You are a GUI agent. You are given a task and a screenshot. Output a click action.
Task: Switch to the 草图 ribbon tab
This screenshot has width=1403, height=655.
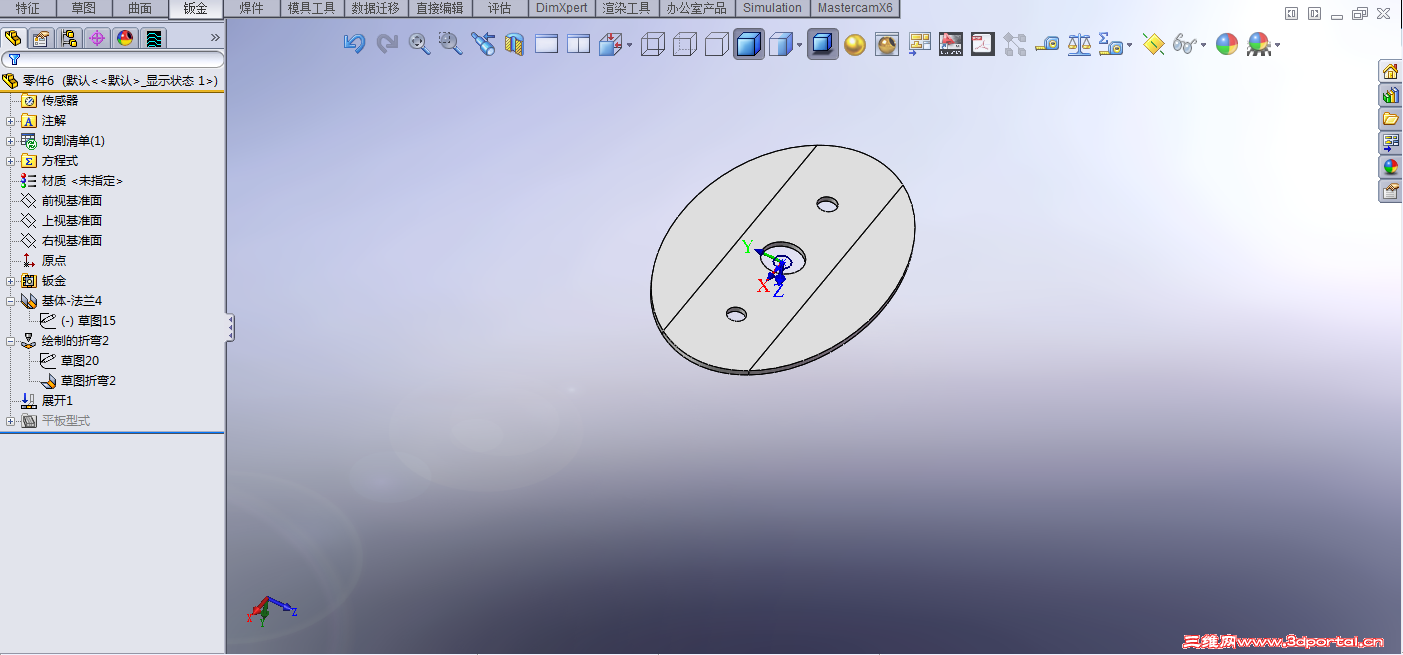click(84, 8)
